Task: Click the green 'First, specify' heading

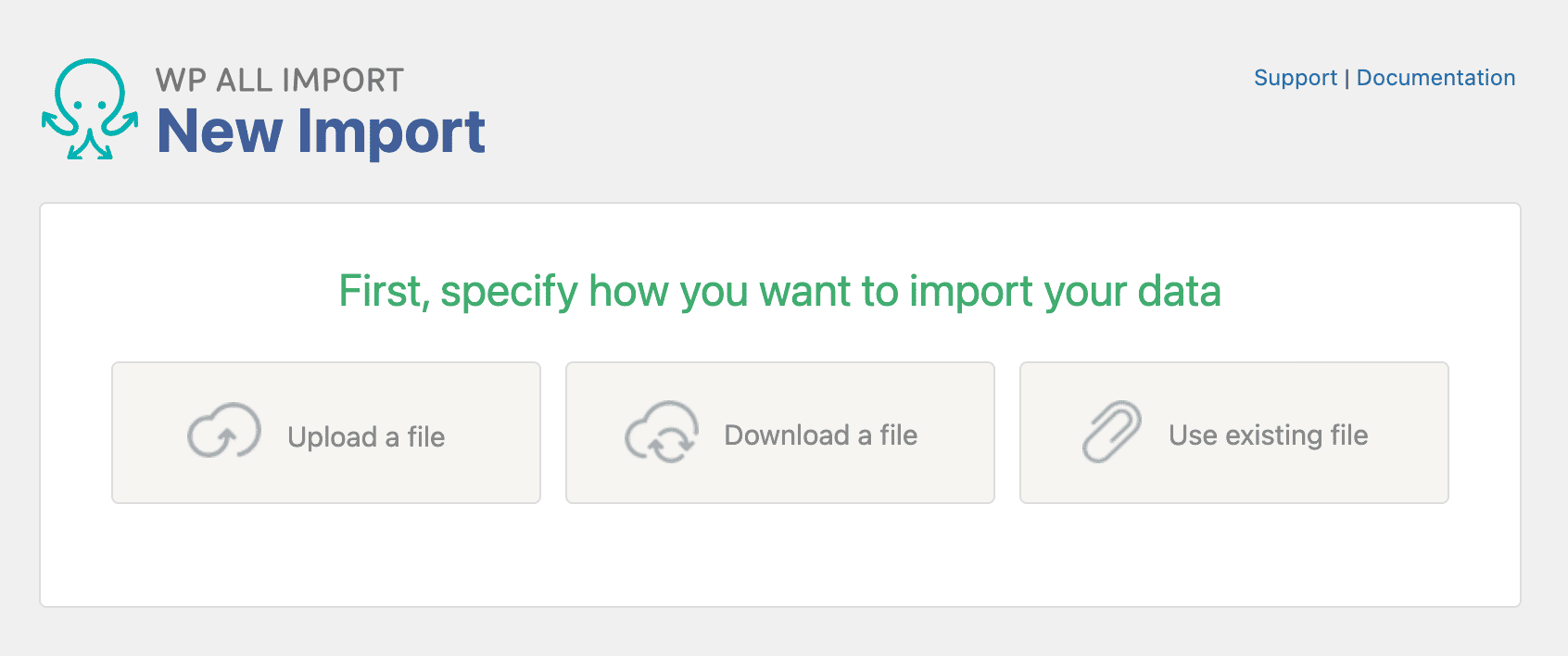Action: 779,291
